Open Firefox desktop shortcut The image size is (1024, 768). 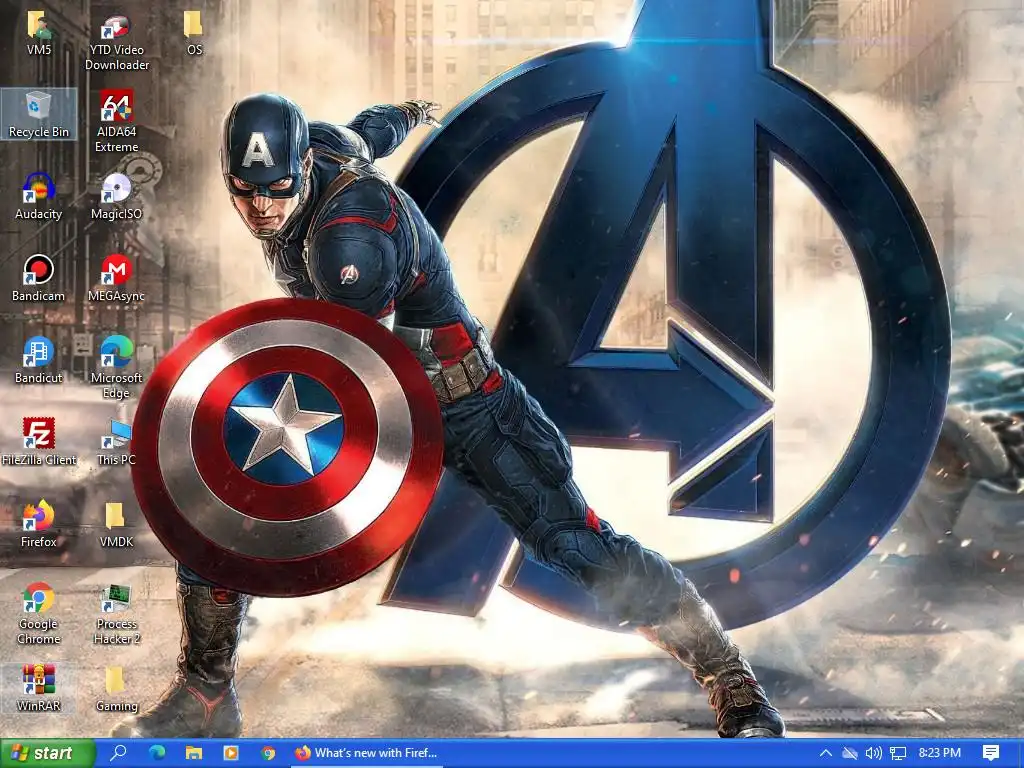[x=39, y=524]
